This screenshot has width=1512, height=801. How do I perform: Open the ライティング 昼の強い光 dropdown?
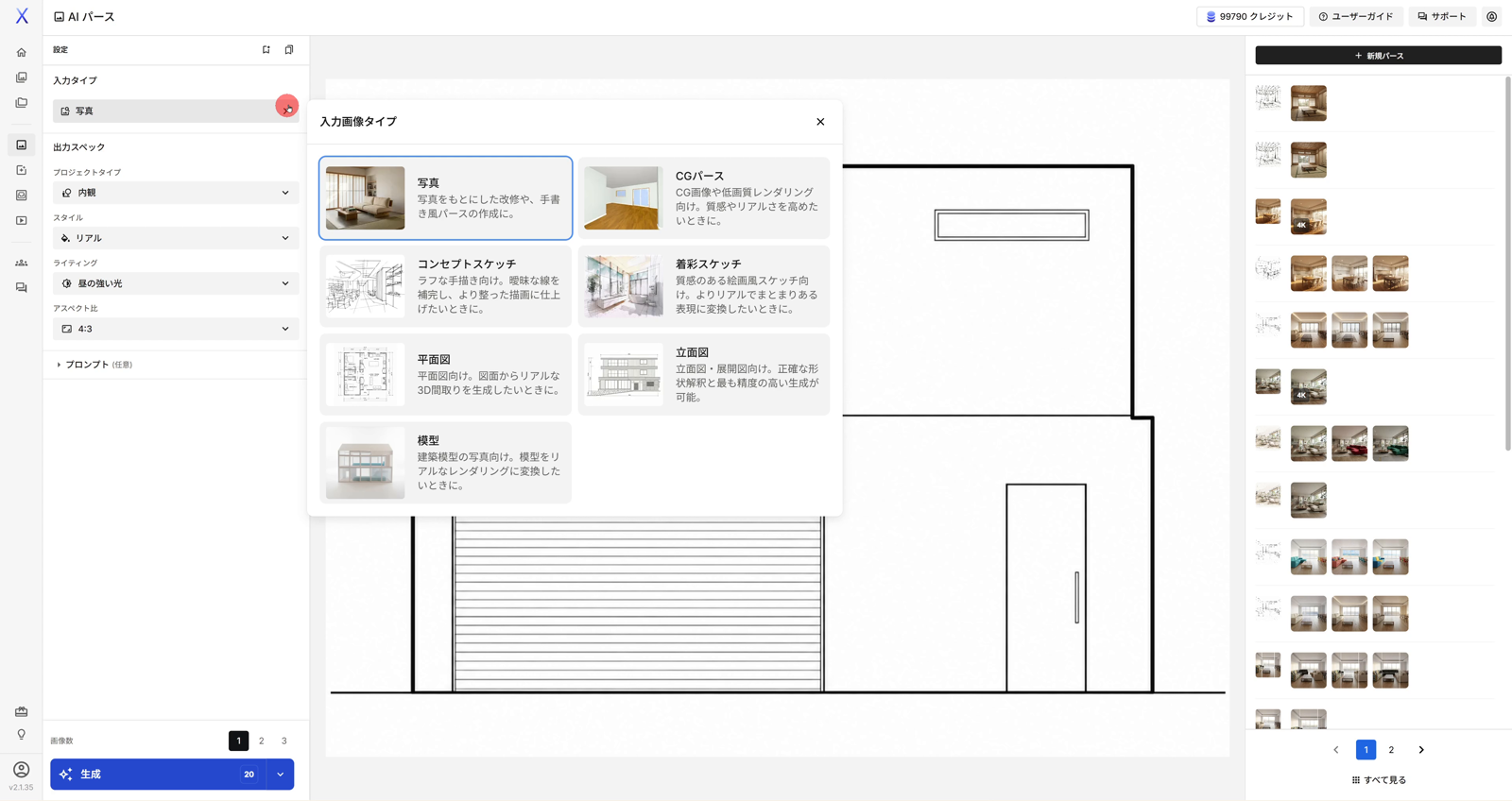click(176, 283)
